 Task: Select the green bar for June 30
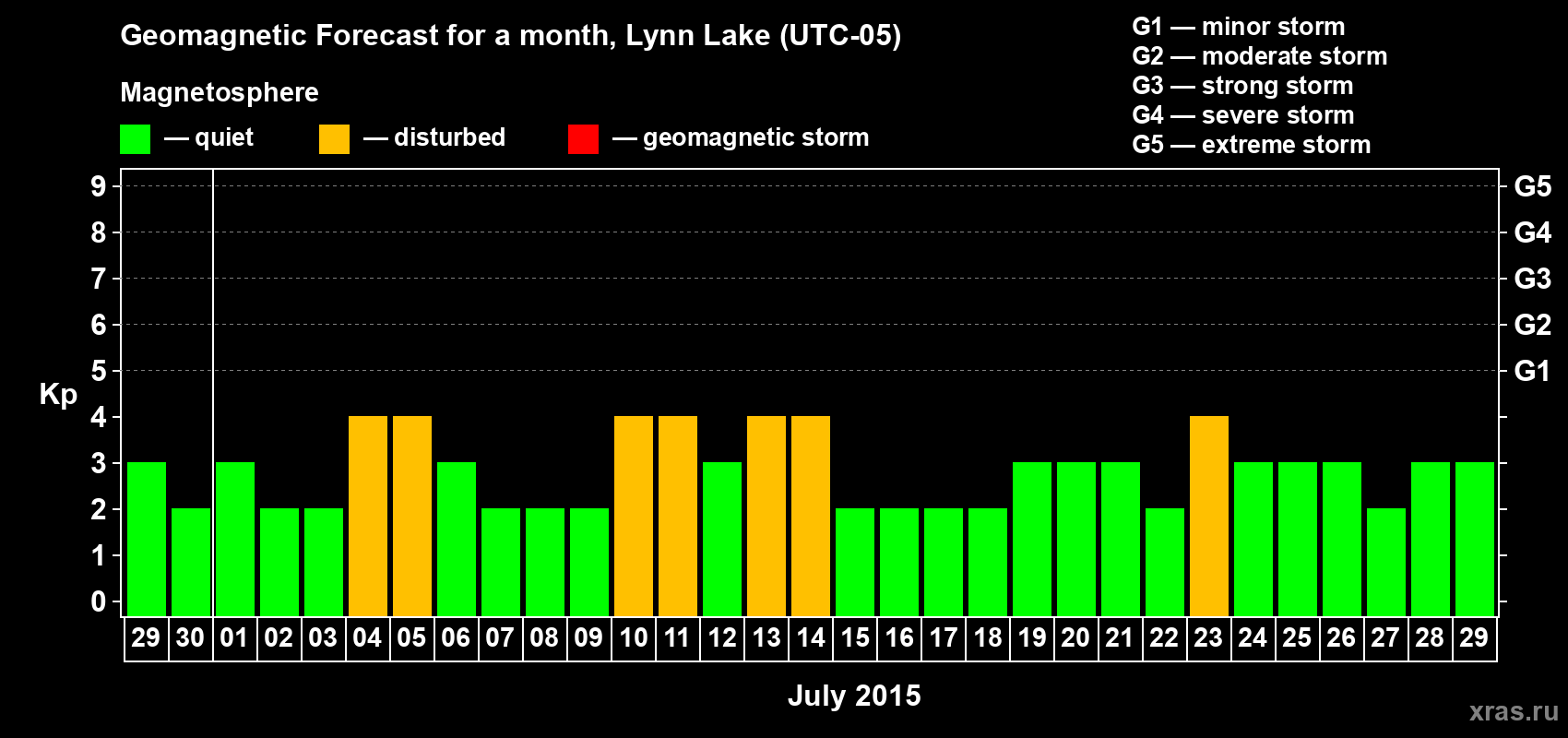(x=191, y=563)
